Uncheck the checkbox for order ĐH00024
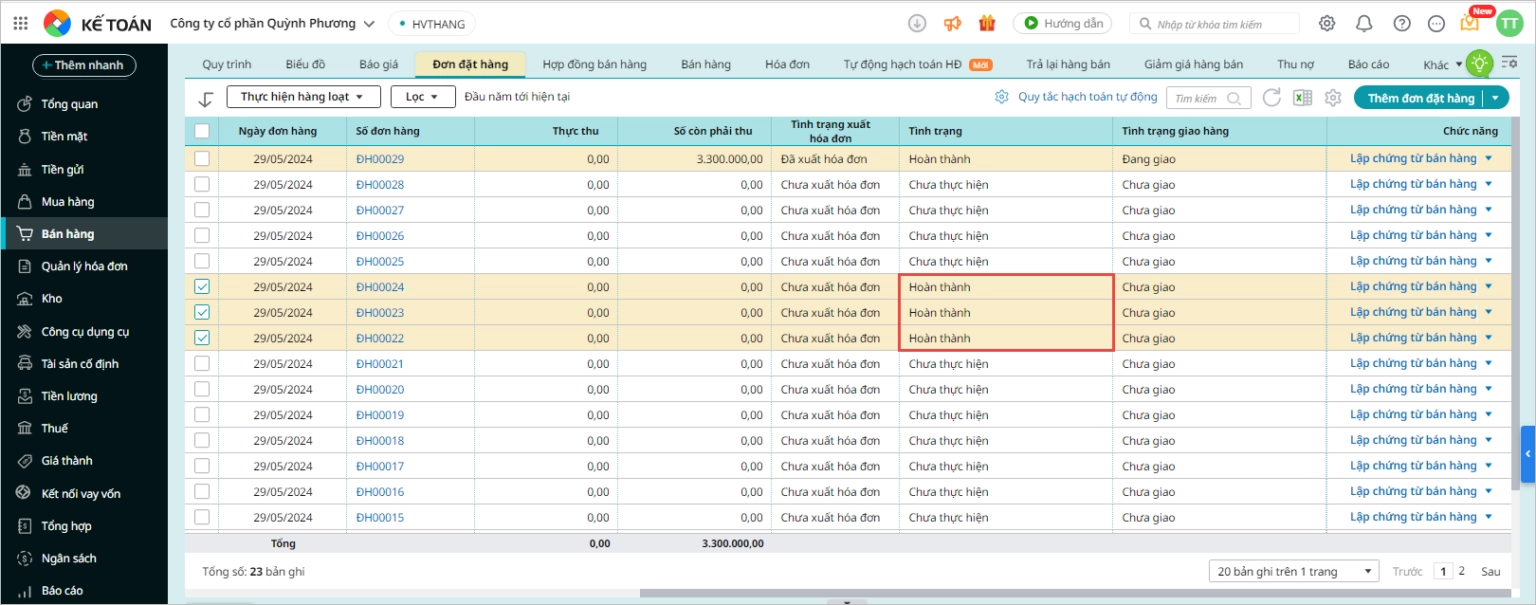The image size is (1536, 605). coord(202,287)
